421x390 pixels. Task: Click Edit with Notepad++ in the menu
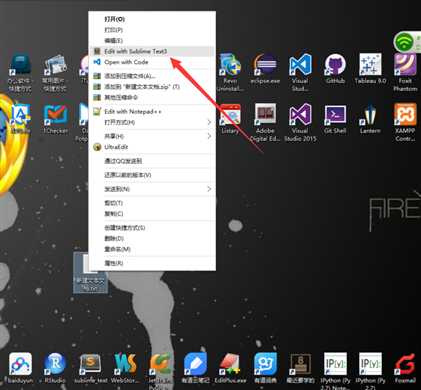tap(152, 112)
